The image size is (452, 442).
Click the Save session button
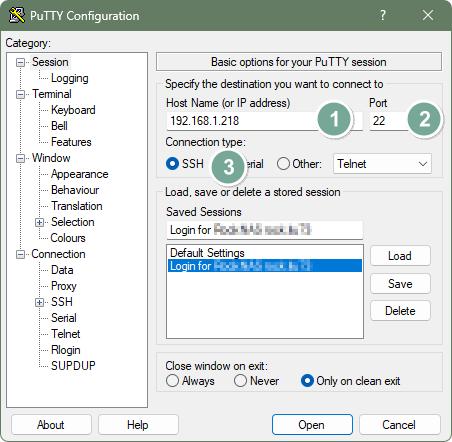pos(400,284)
